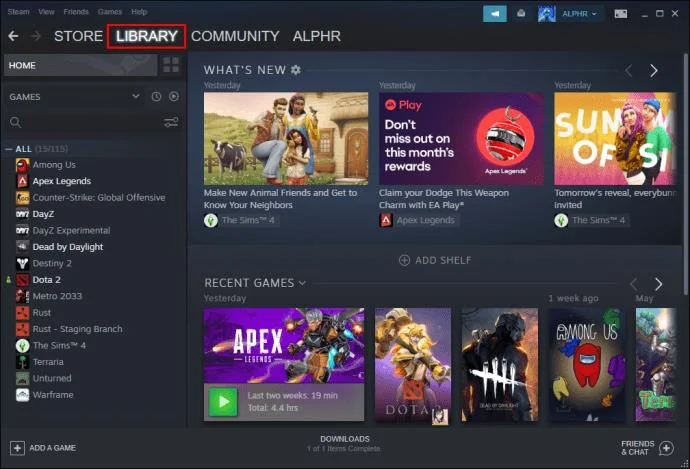The height and width of the screenshot is (469, 690).
Task: Open the Sims 4 tag under first news
Action: 241,220
